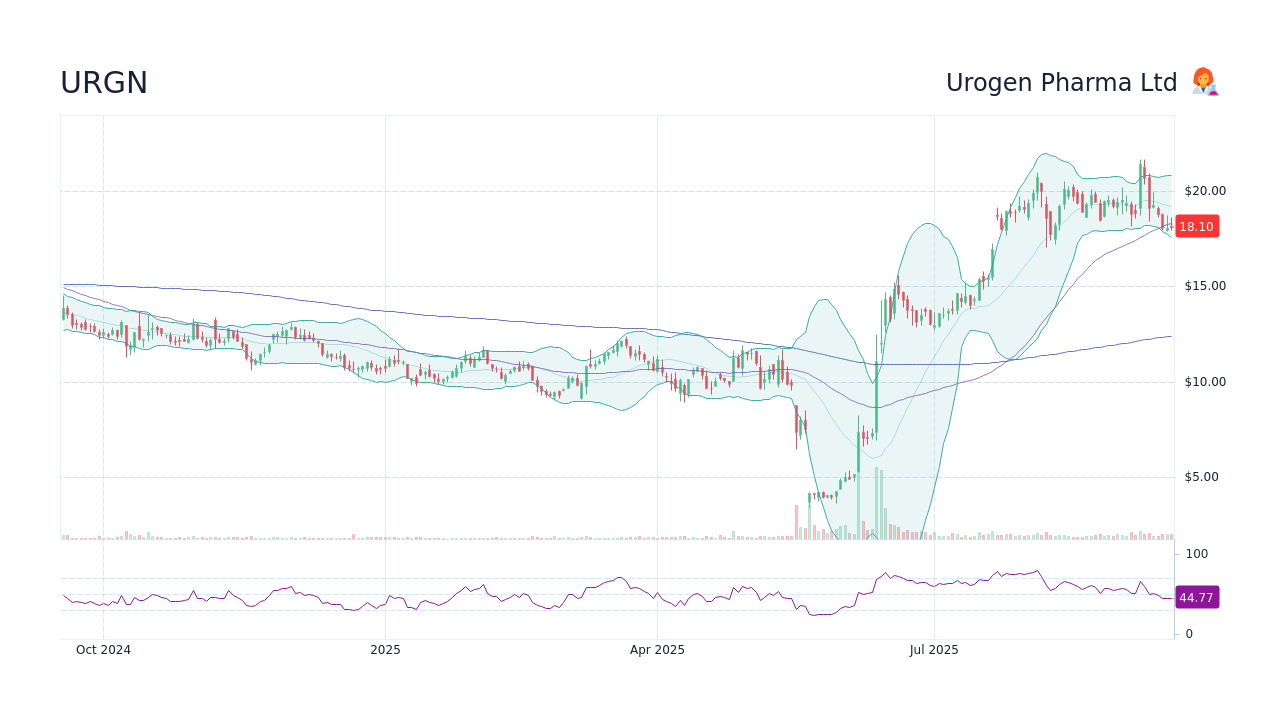The height and width of the screenshot is (720, 1280).
Task: Click the $15.00 price axis label
Action: click(1205, 286)
